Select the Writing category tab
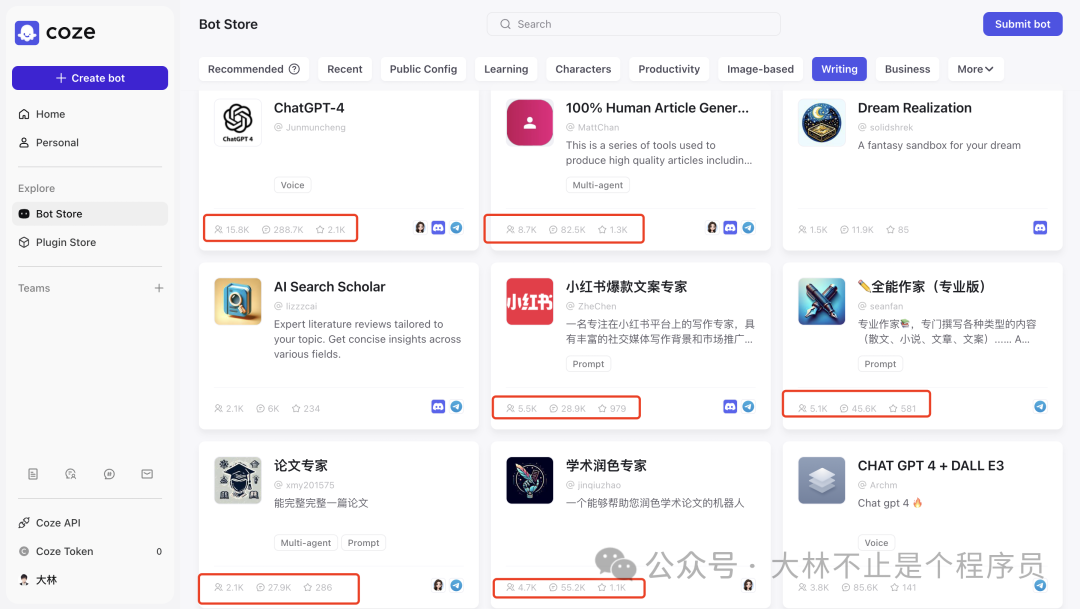The height and width of the screenshot is (609, 1080). pyautogui.click(x=839, y=69)
